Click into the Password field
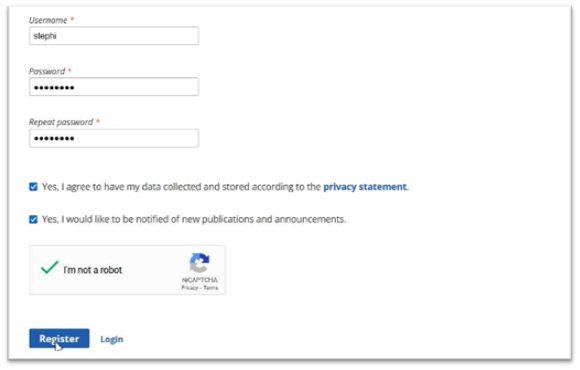This screenshot has height=370, width=580. (114, 87)
